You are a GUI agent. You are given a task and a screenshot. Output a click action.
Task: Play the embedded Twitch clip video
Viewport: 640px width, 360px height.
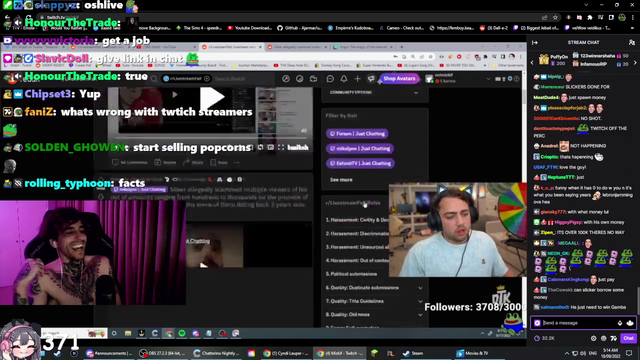pos(211,98)
